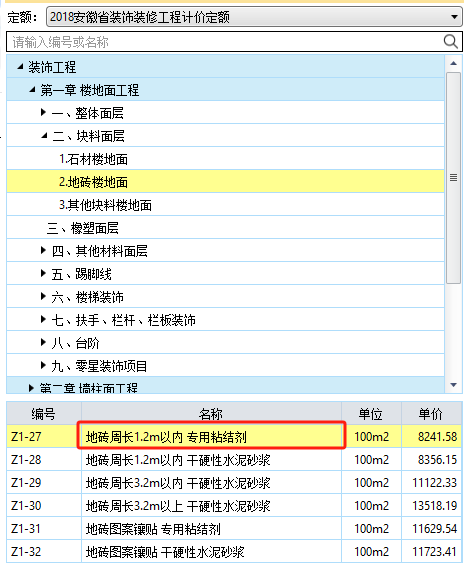The image size is (467, 563).
Task: Click the 100m2 unit in row Z1-27
Action: pyautogui.click(x=371, y=437)
